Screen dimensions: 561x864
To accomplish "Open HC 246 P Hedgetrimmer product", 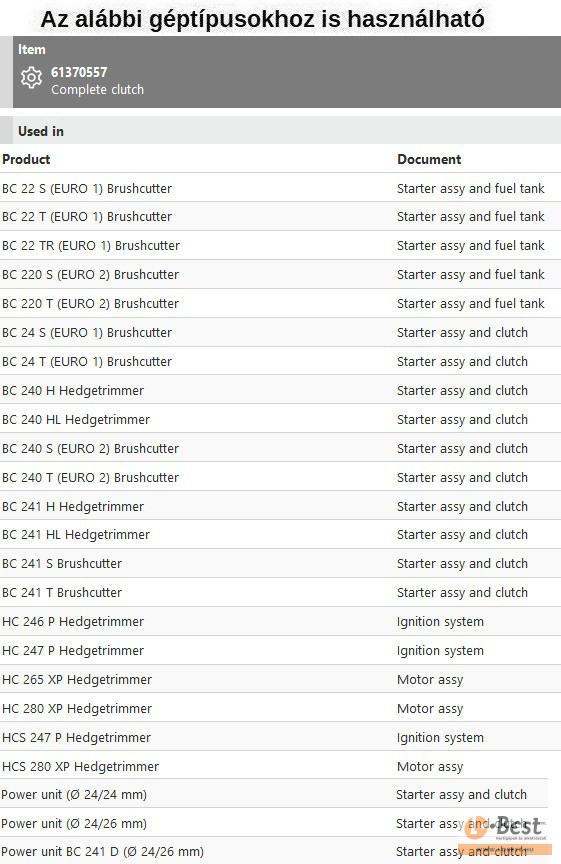I will (73, 622).
